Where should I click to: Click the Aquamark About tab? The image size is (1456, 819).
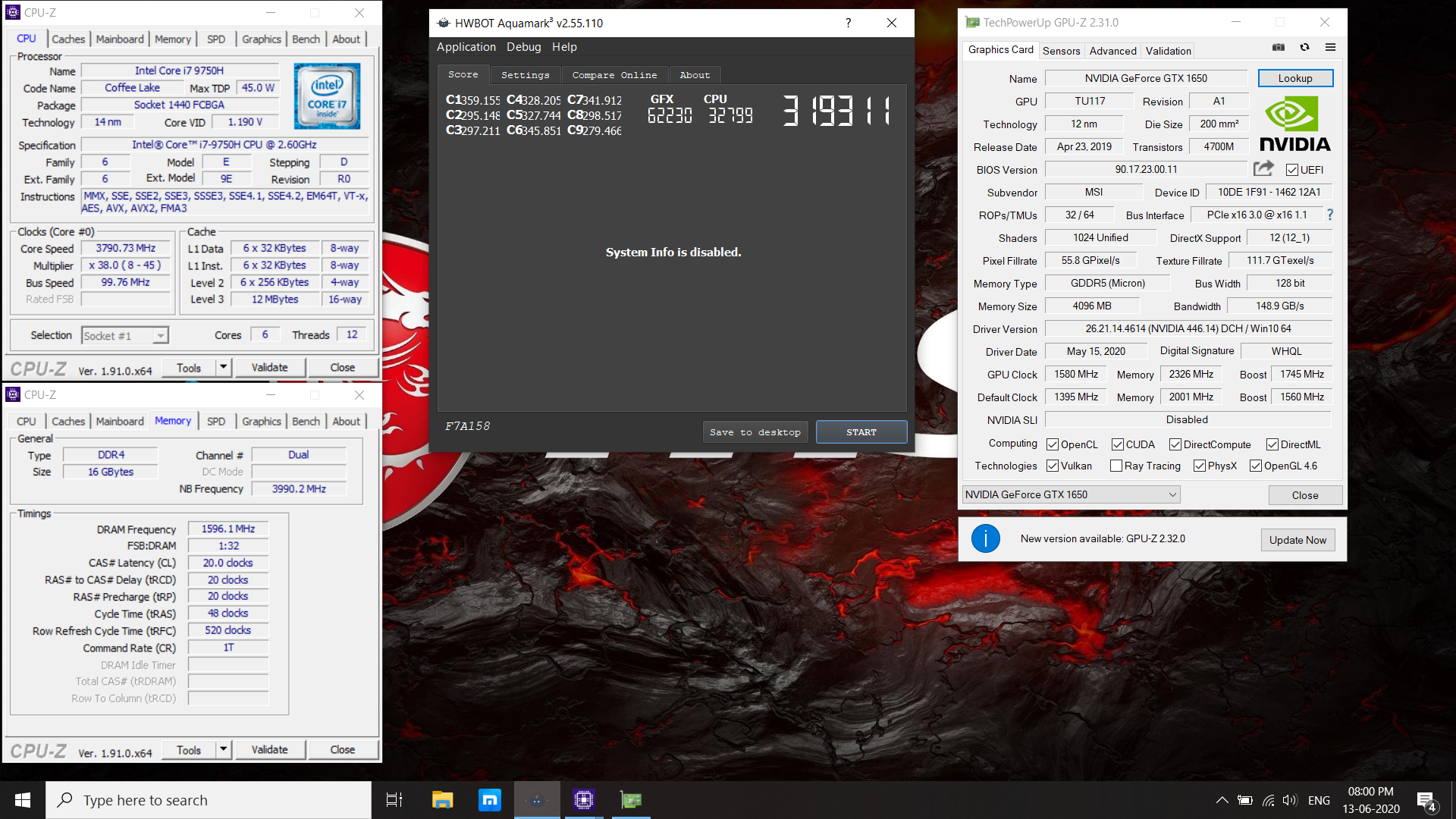pyautogui.click(x=695, y=75)
